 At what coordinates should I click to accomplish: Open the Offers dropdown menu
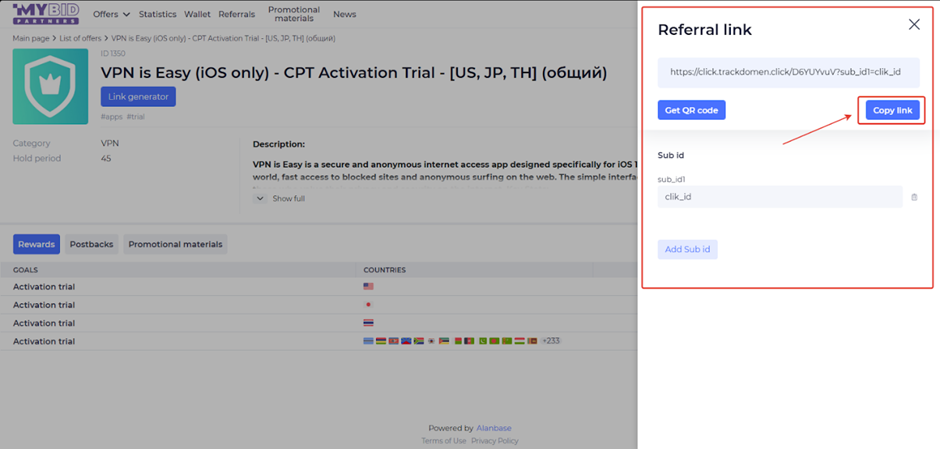point(112,14)
